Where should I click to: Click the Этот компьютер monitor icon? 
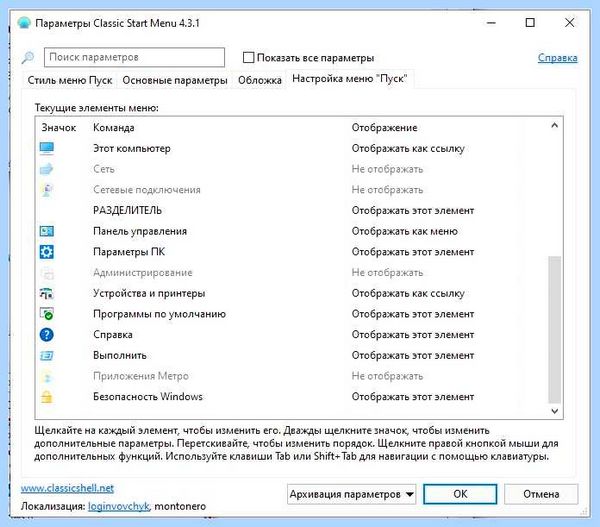click(x=47, y=148)
